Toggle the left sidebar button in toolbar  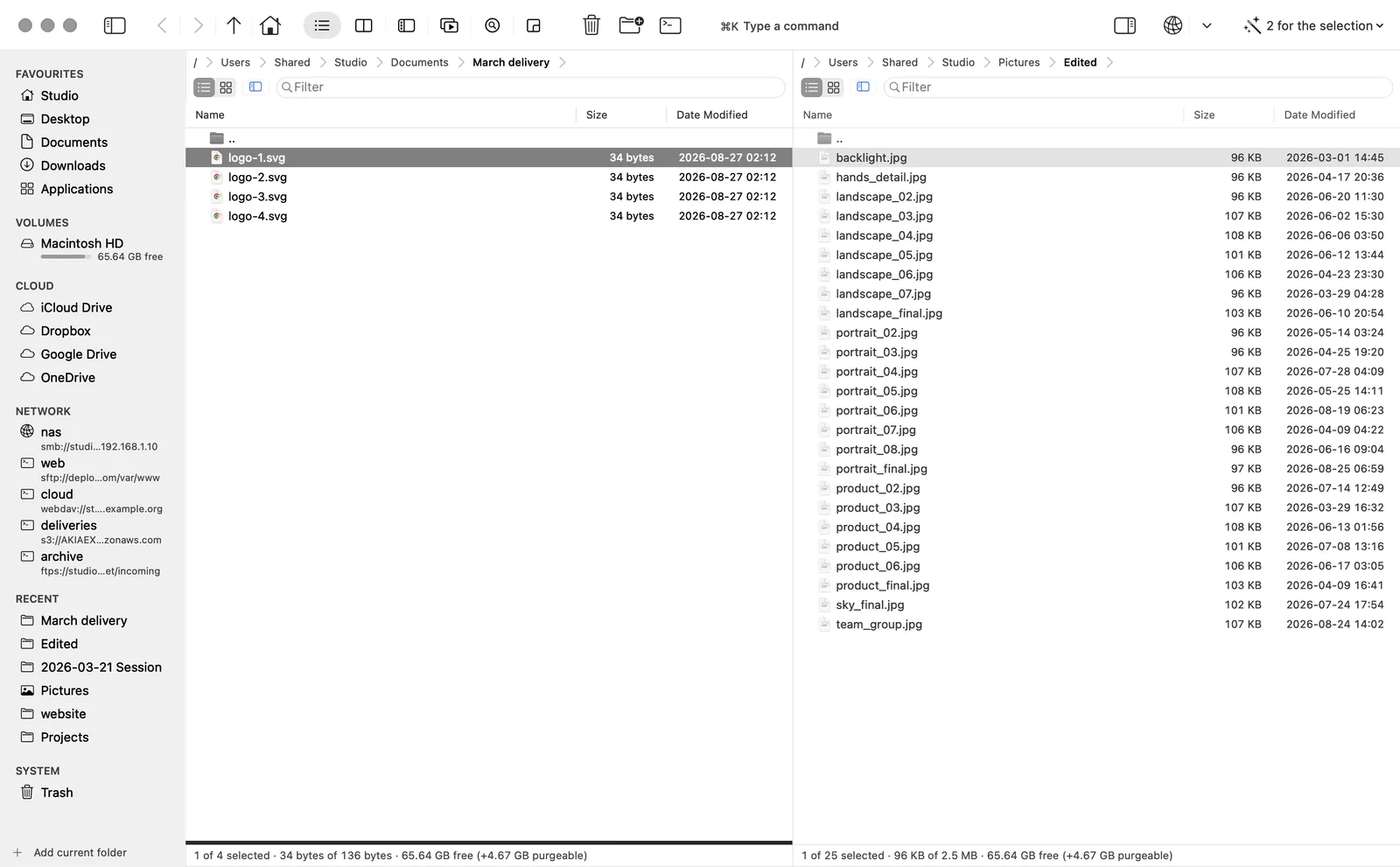pyautogui.click(x=115, y=25)
